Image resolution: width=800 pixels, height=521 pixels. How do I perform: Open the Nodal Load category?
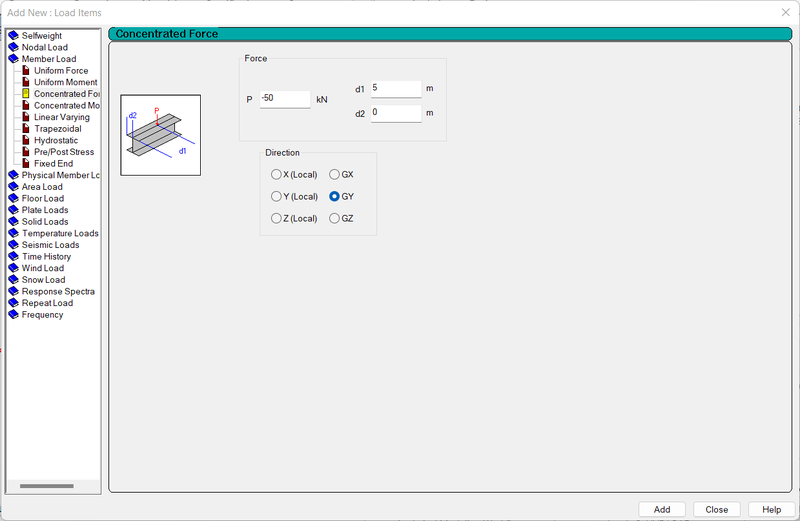tap(45, 47)
